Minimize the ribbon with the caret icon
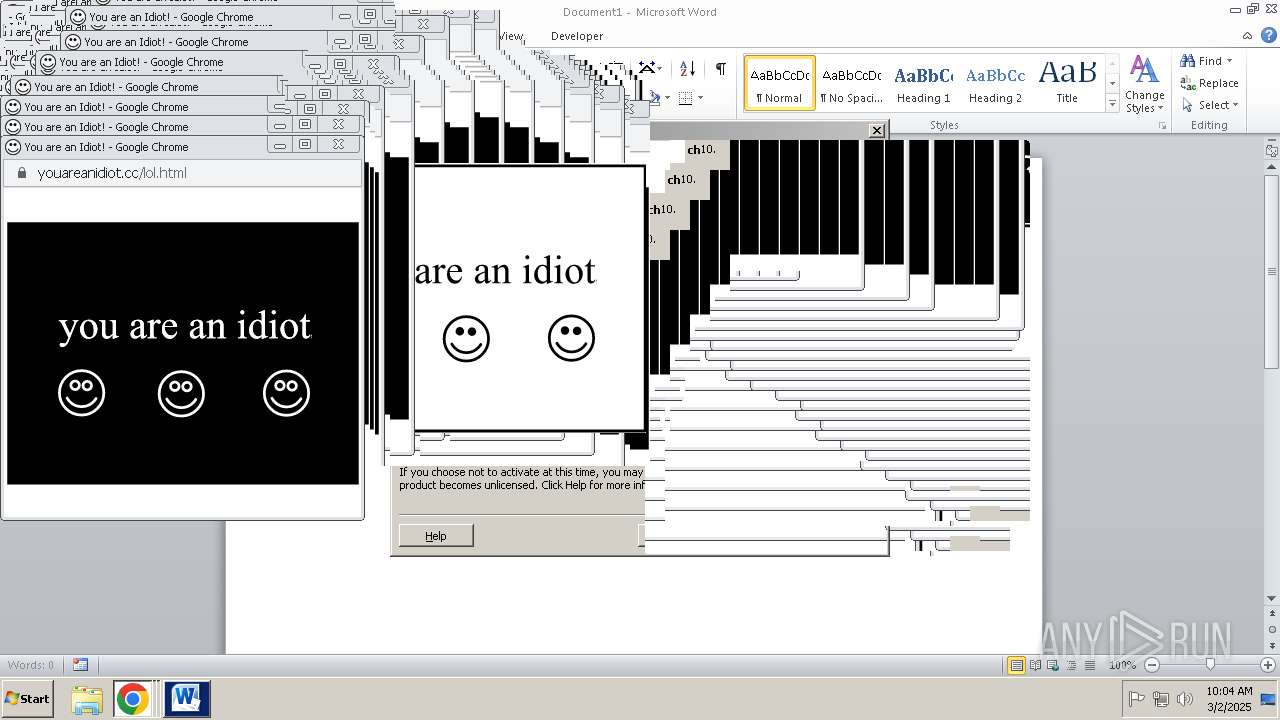This screenshot has height=720, width=1280. (x=1249, y=35)
